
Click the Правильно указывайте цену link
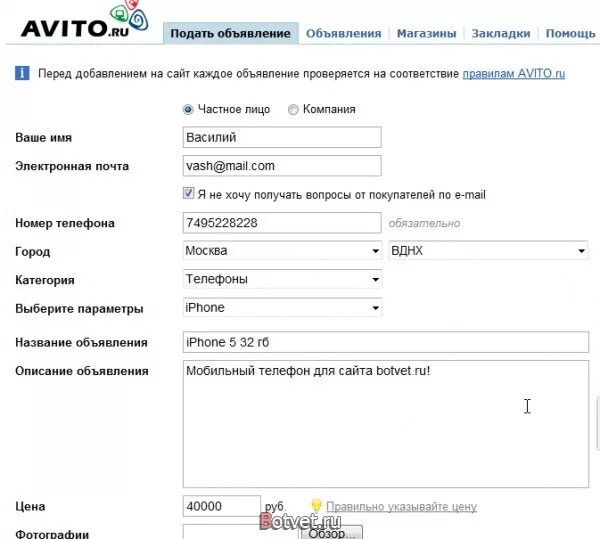point(401,506)
